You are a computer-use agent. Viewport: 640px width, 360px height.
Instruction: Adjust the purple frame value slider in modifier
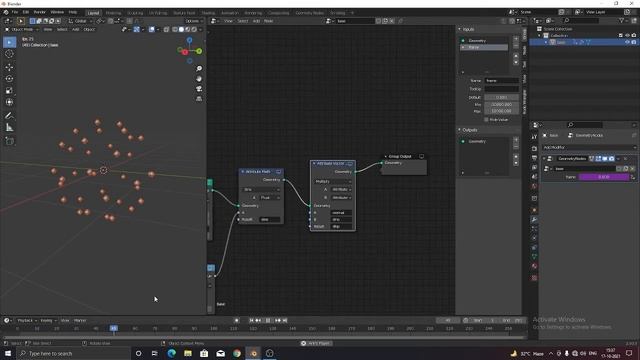pos(604,177)
